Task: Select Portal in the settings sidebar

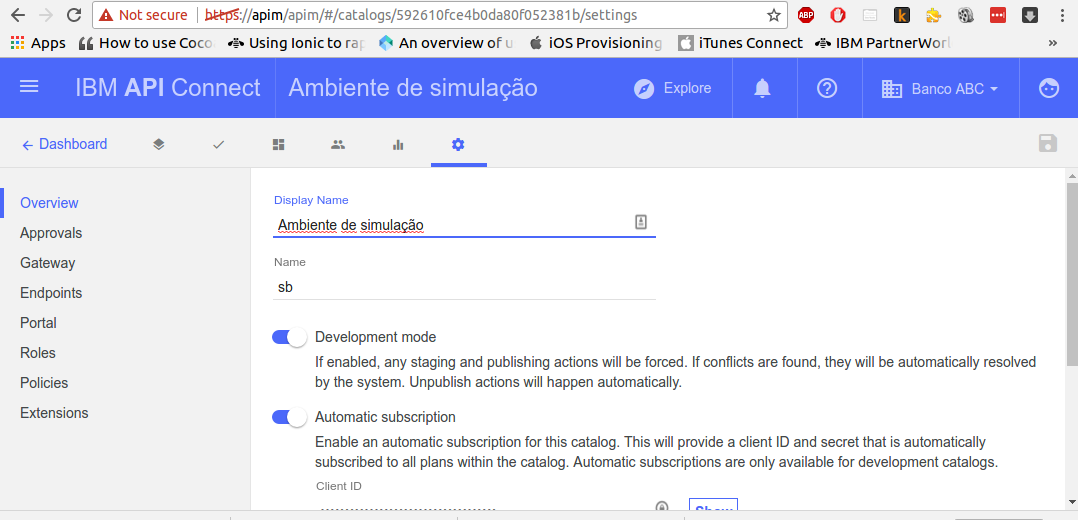Action: 38,323
